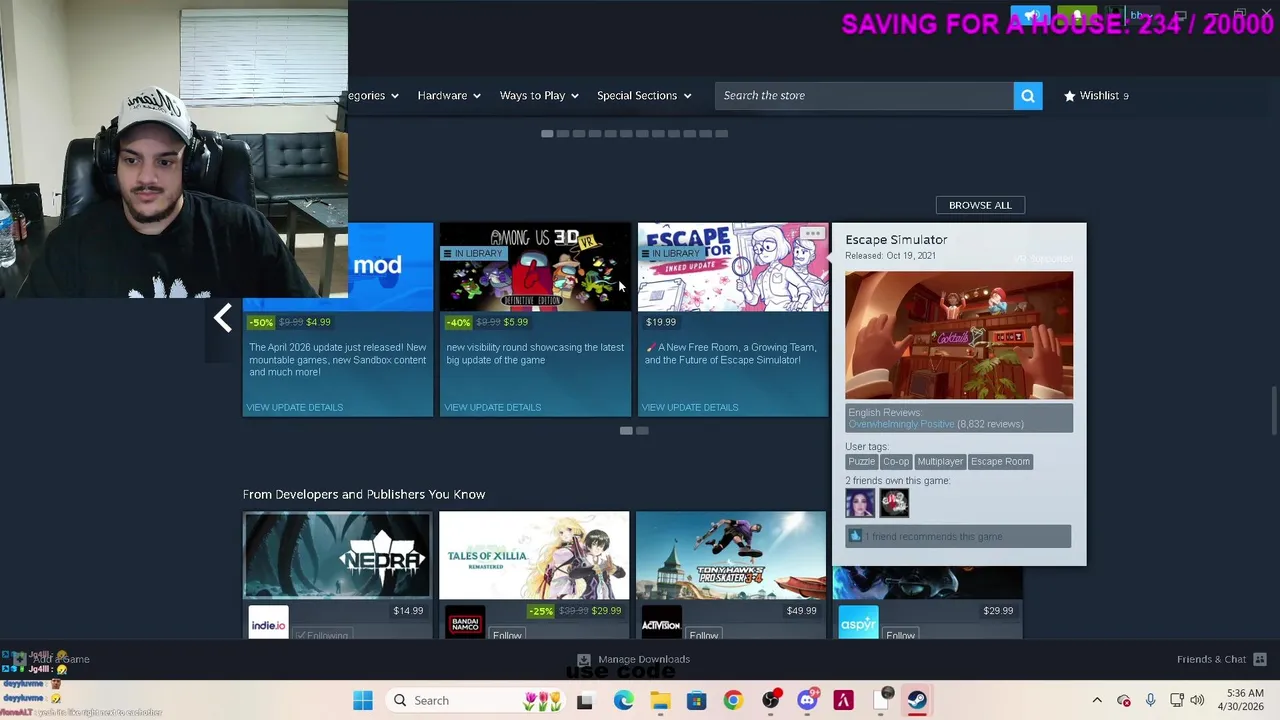
Task: View update details for Among Us 3D
Action: [x=492, y=407]
